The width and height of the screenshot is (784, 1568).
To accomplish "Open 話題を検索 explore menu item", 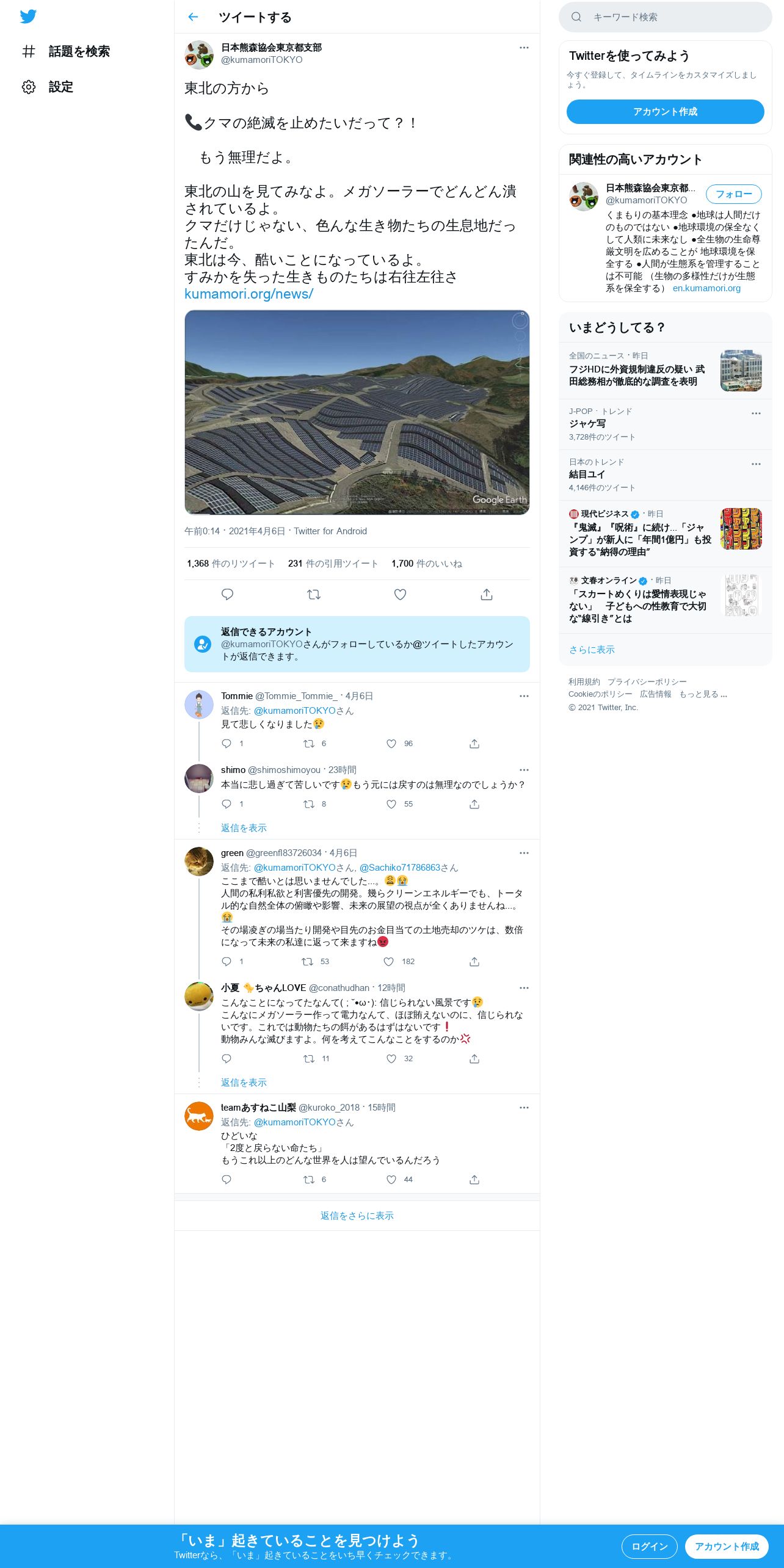I will (x=66, y=51).
